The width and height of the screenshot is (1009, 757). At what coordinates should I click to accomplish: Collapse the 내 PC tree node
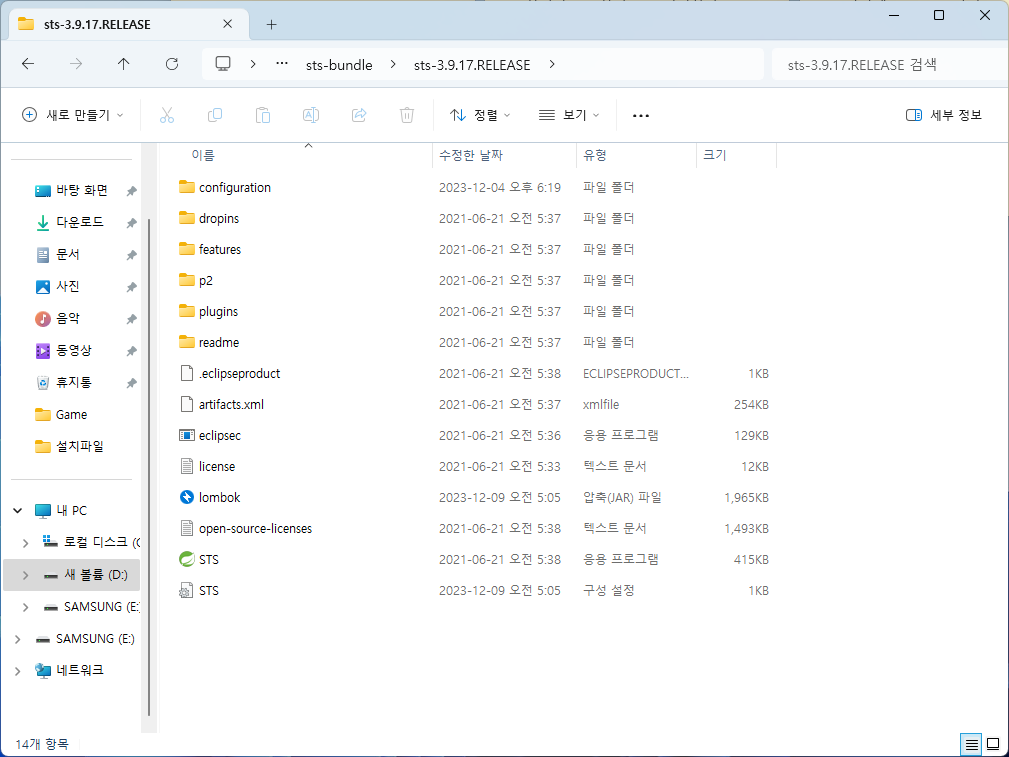(x=17, y=510)
